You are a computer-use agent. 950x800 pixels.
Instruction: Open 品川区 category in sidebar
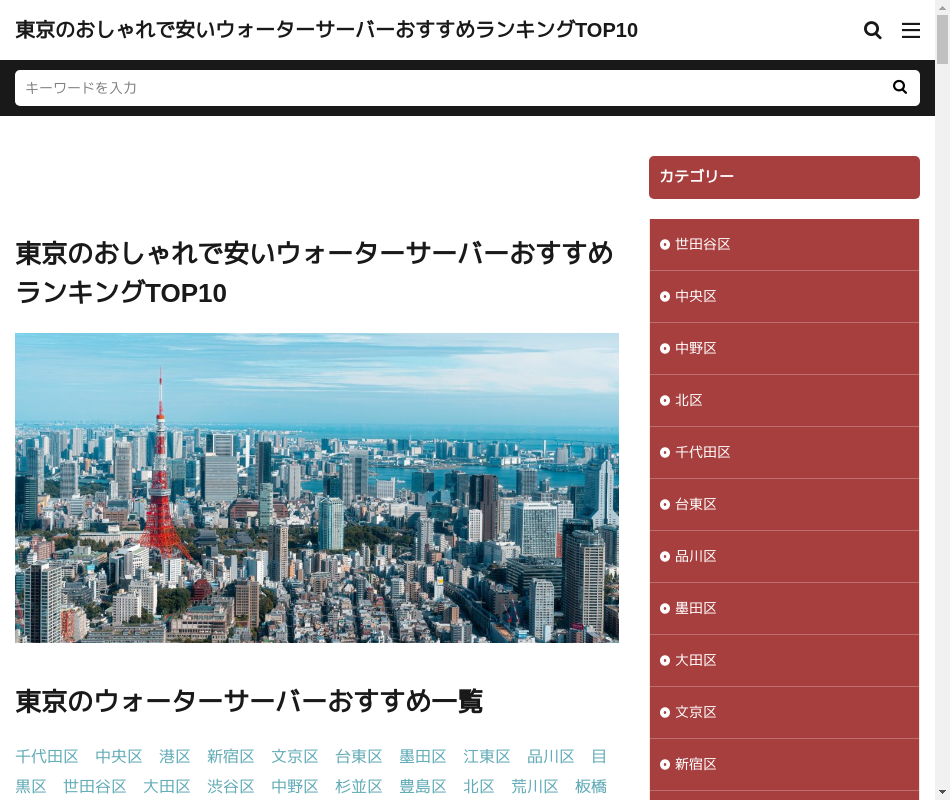(x=784, y=557)
